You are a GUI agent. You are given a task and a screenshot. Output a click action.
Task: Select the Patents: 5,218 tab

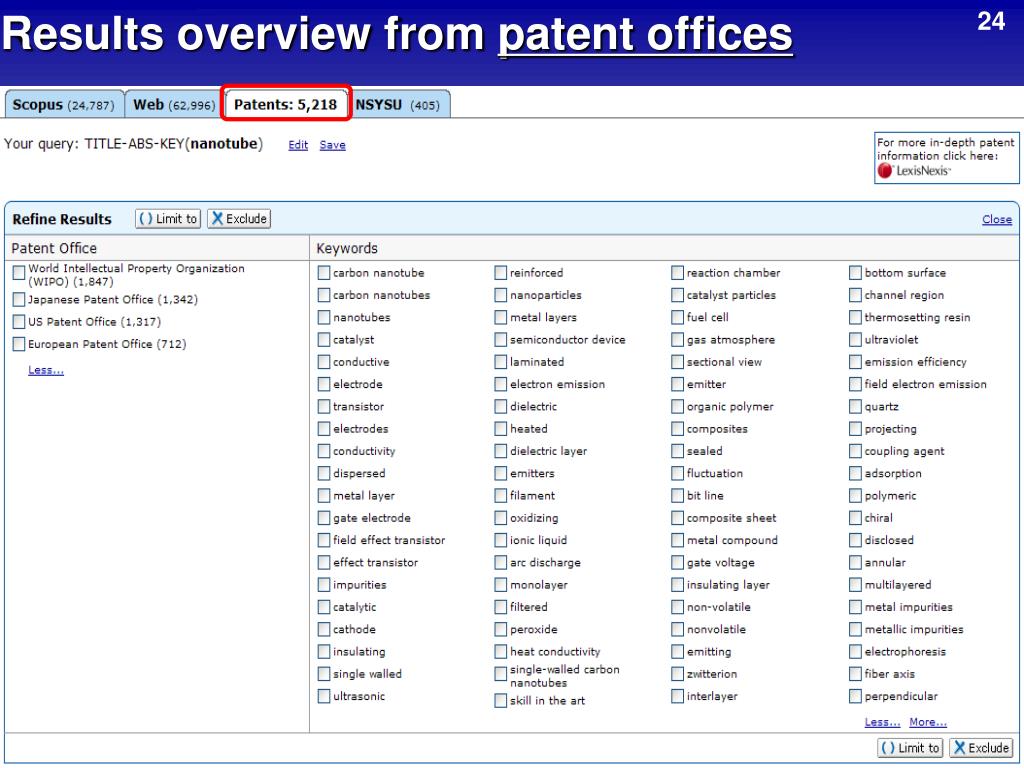[x=285, y=104]
